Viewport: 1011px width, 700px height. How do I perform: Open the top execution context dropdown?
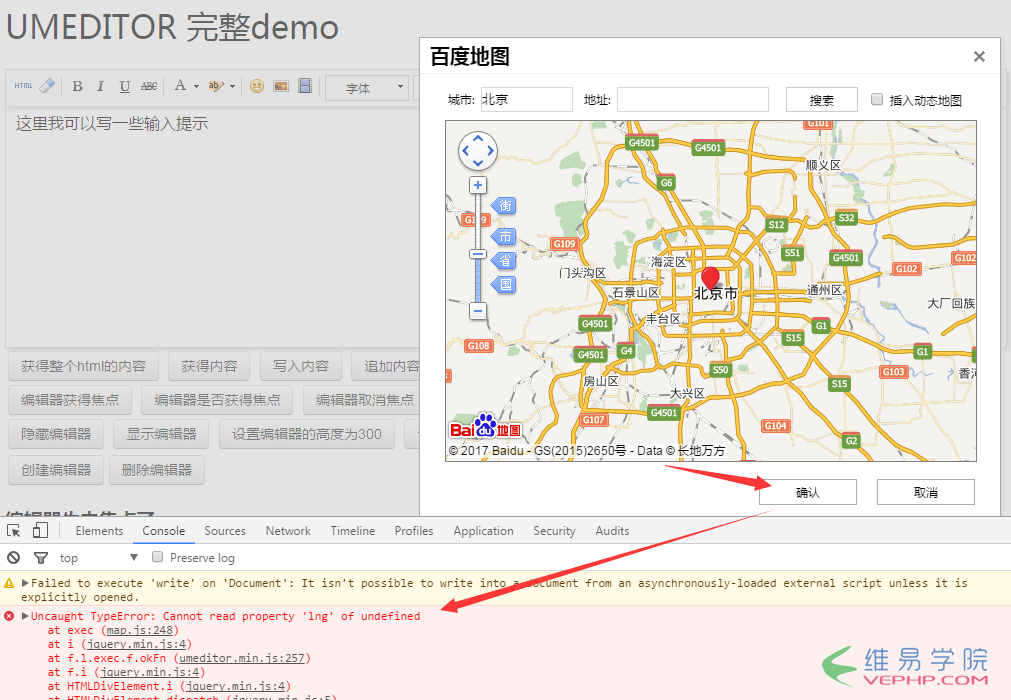(x=99, y=558)
